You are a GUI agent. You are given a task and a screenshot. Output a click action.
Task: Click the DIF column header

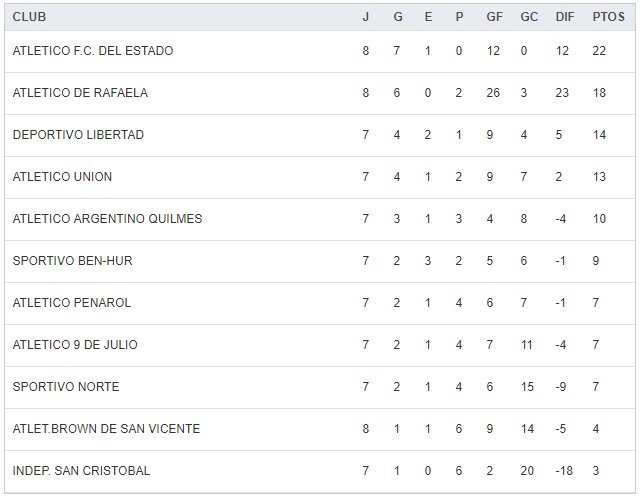pyautogui.click(x=564, y=17)
